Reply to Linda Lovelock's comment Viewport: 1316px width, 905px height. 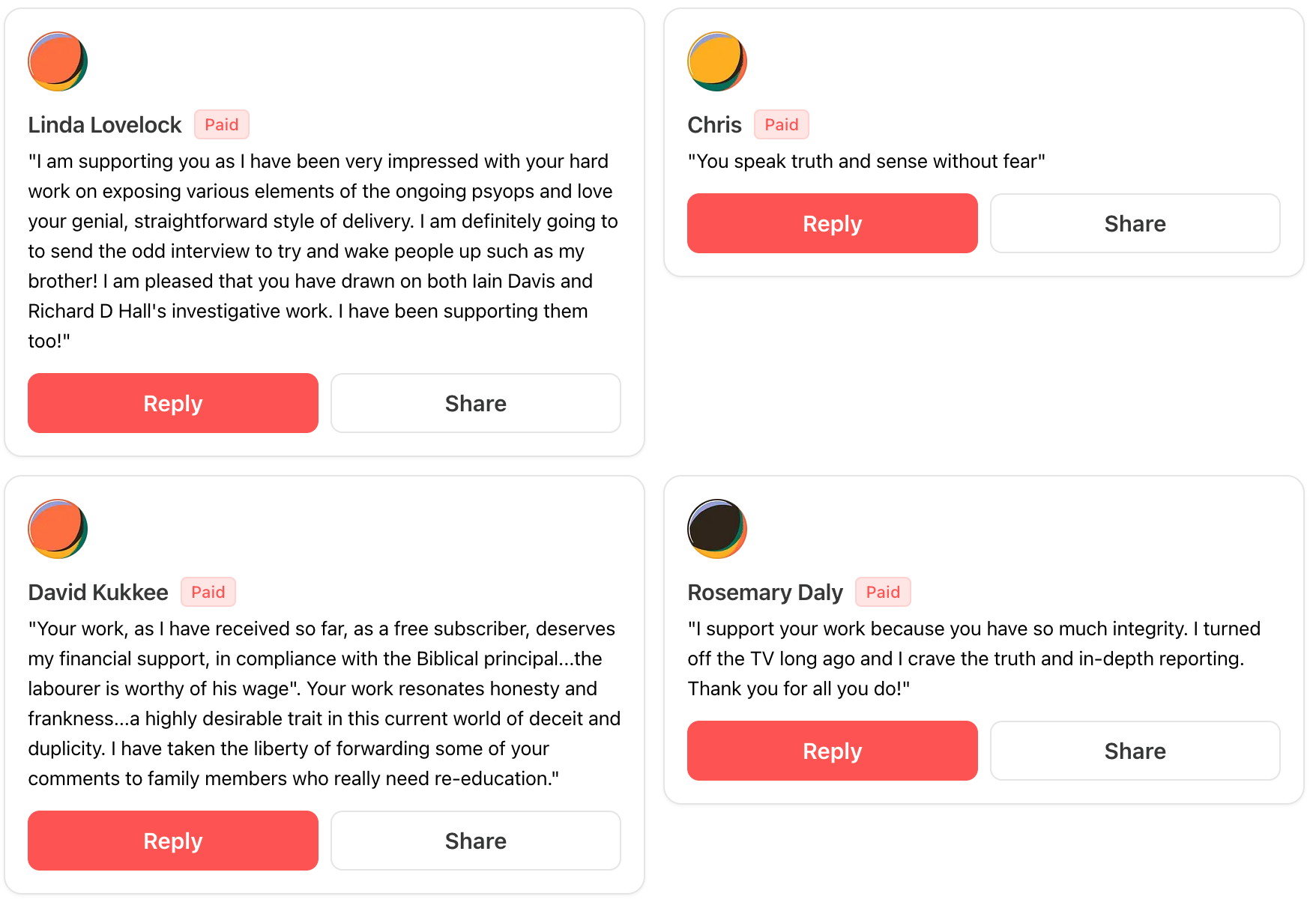(x=173, y=403)
